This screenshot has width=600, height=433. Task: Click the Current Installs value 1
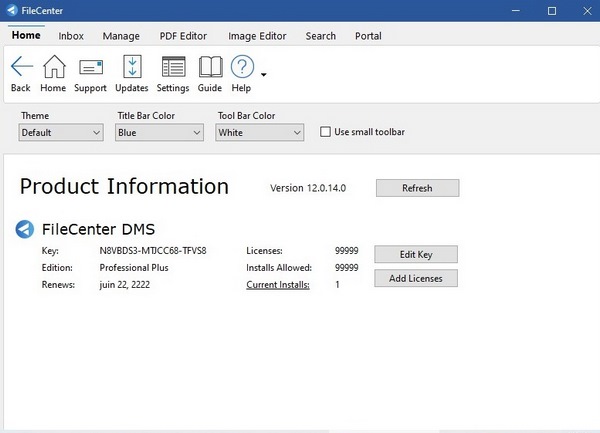[337, 285]
